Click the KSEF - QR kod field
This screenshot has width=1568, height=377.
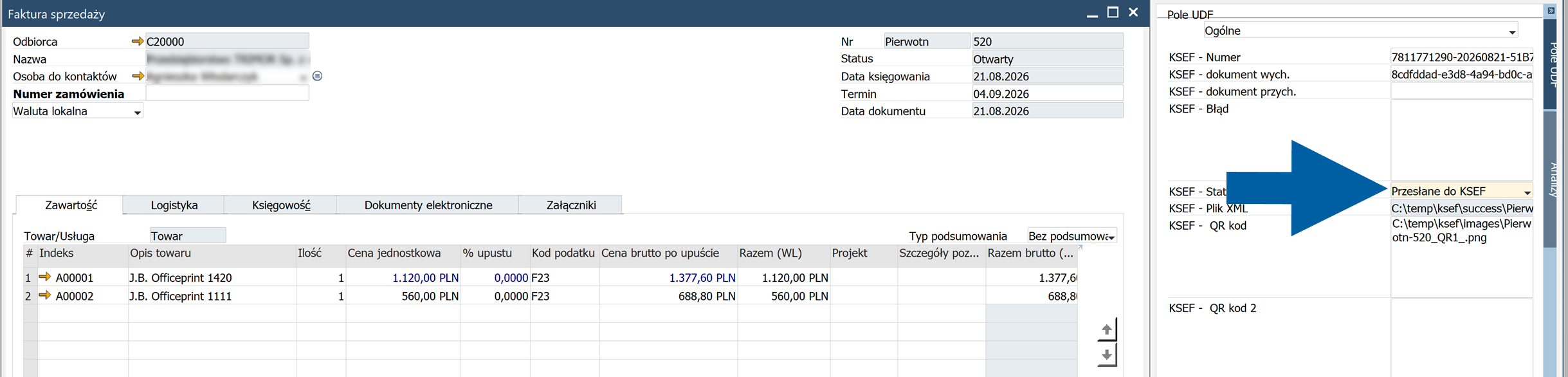1461,257
